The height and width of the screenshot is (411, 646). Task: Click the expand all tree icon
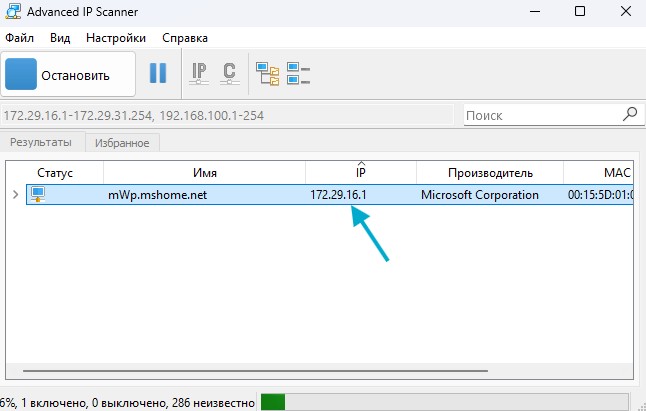(x=267, y=74)
